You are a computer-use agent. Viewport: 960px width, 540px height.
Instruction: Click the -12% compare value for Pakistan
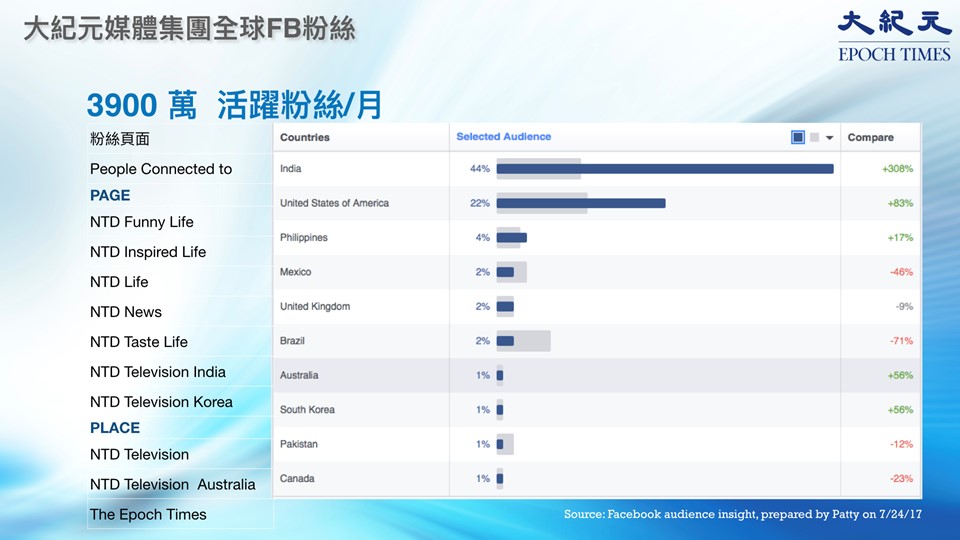[901, 444]
